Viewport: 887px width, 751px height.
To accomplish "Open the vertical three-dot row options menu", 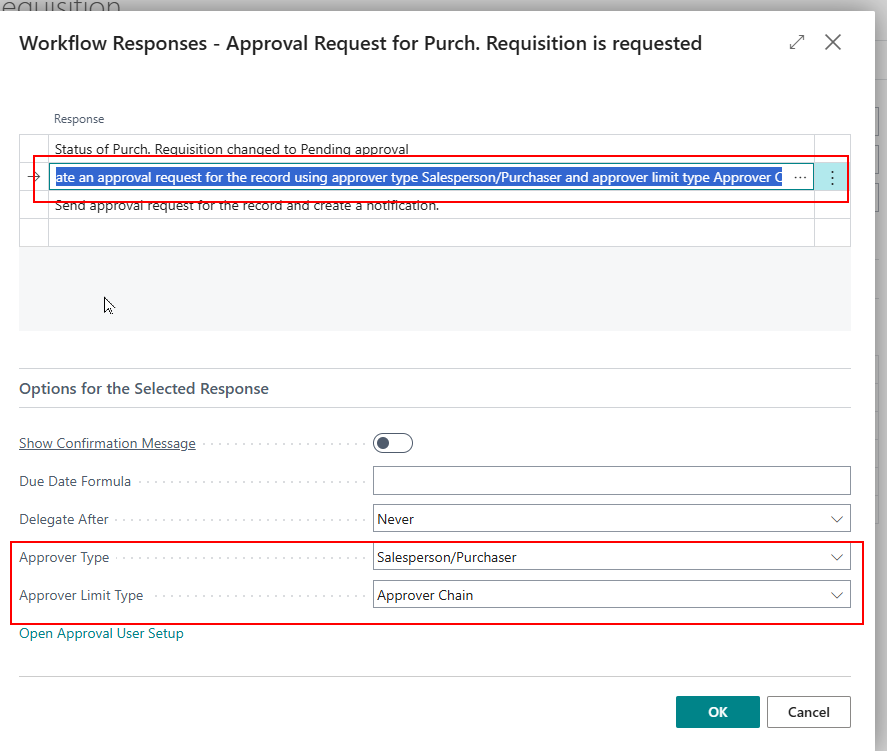I will coord(832,177).
